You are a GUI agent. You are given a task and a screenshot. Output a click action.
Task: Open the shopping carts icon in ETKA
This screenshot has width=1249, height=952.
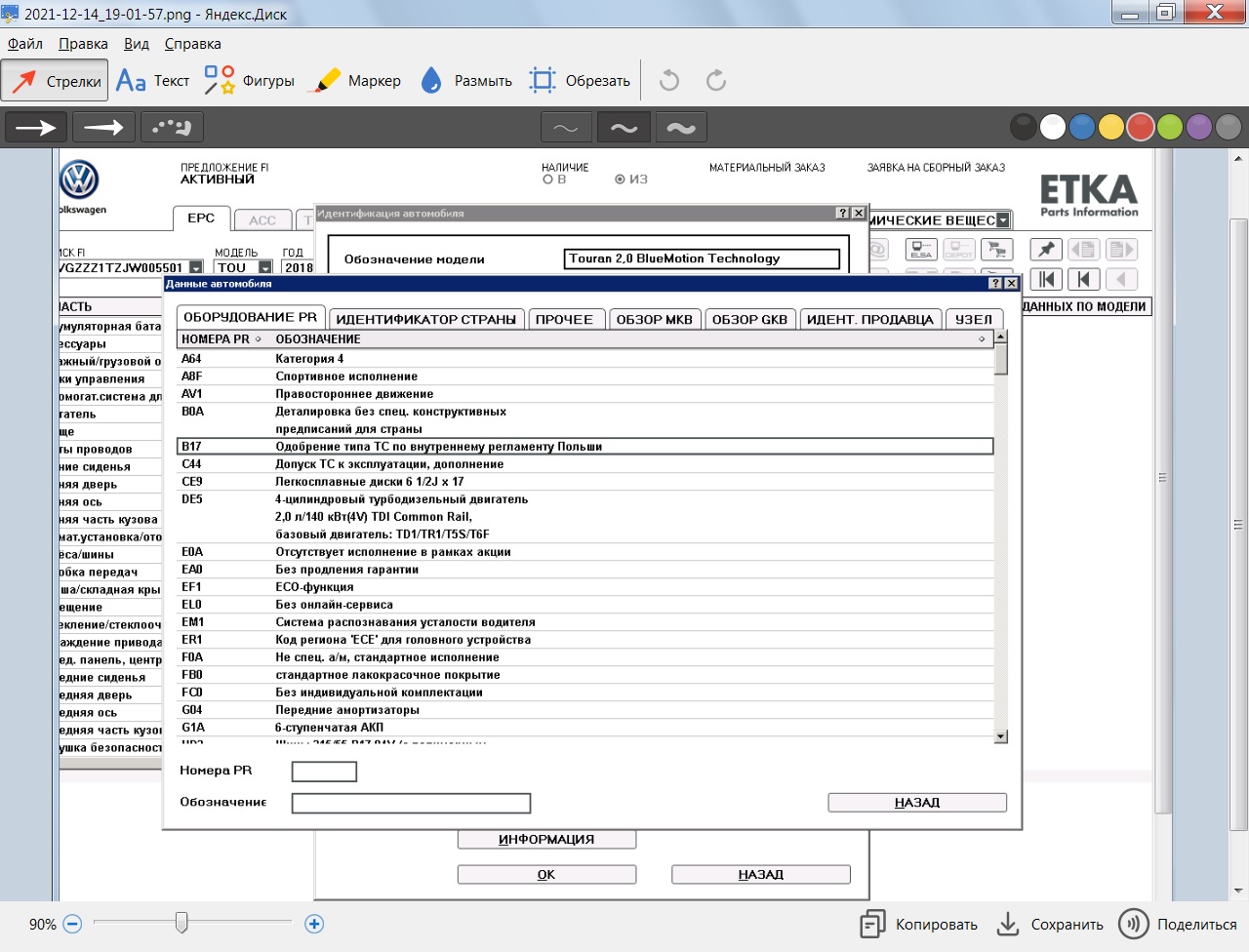click(x=996, y=250)
